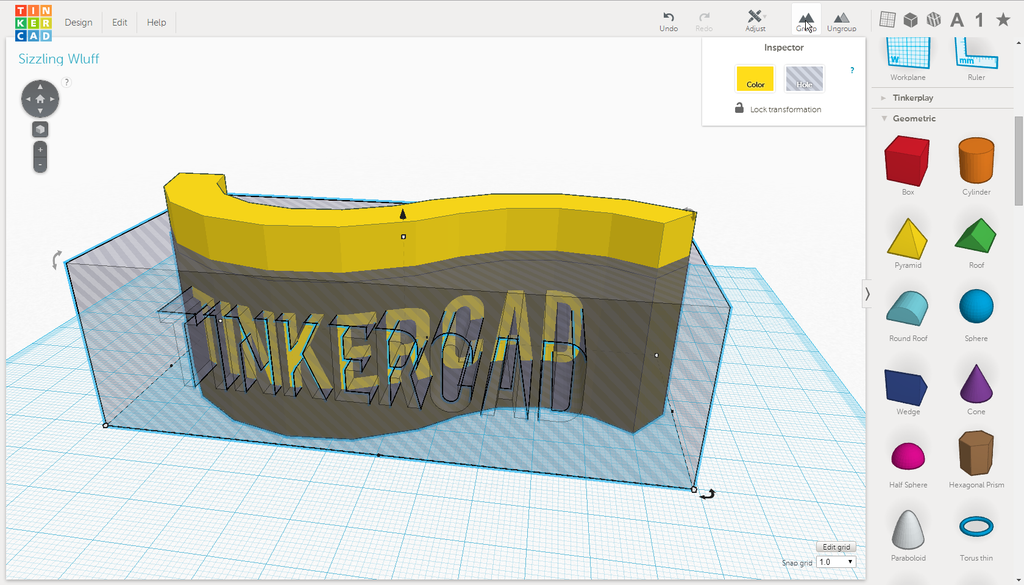Reset camera with home view button
The image size is (1024, 585).
40,99
